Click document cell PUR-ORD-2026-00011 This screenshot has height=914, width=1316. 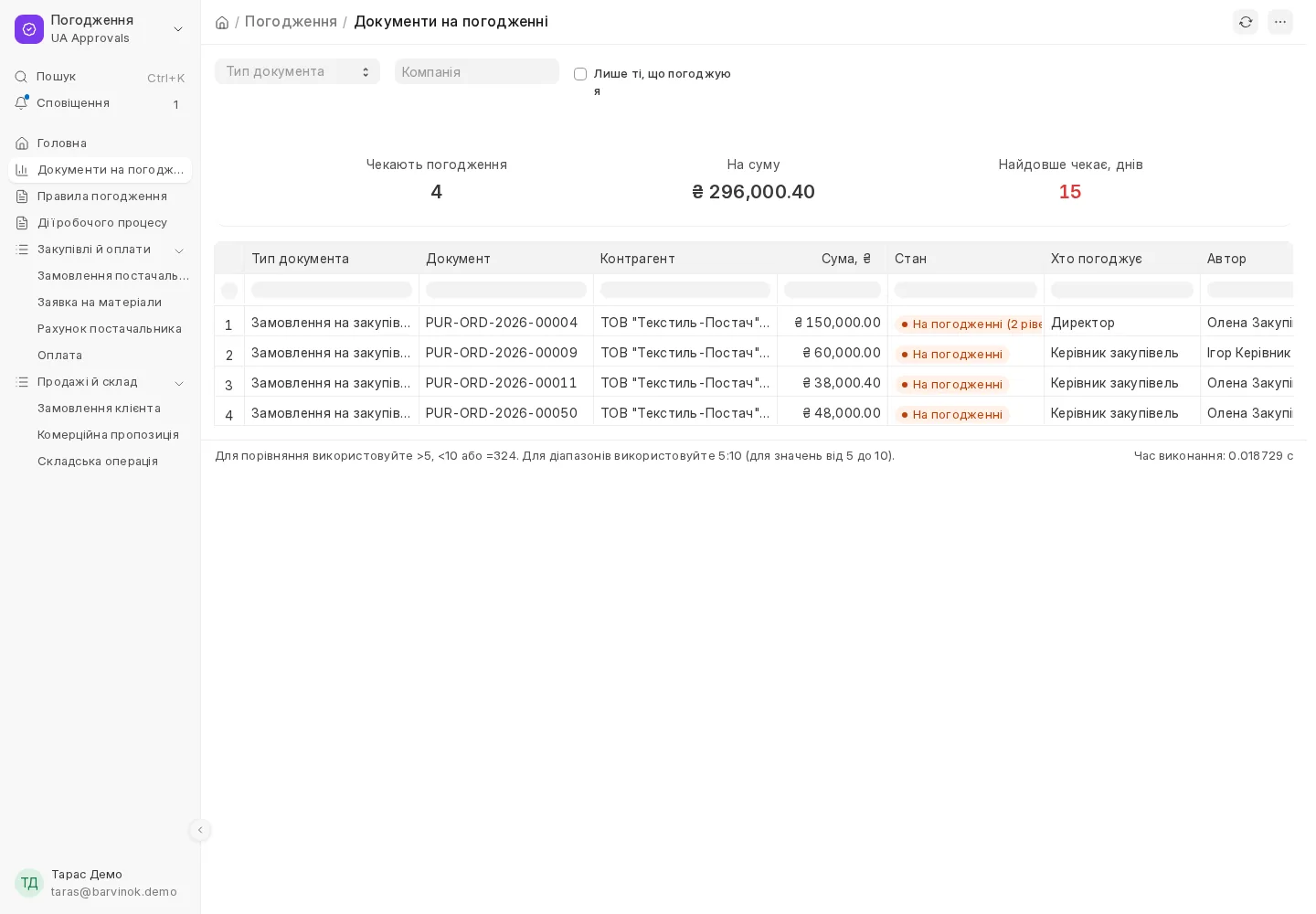pos(502,383)
